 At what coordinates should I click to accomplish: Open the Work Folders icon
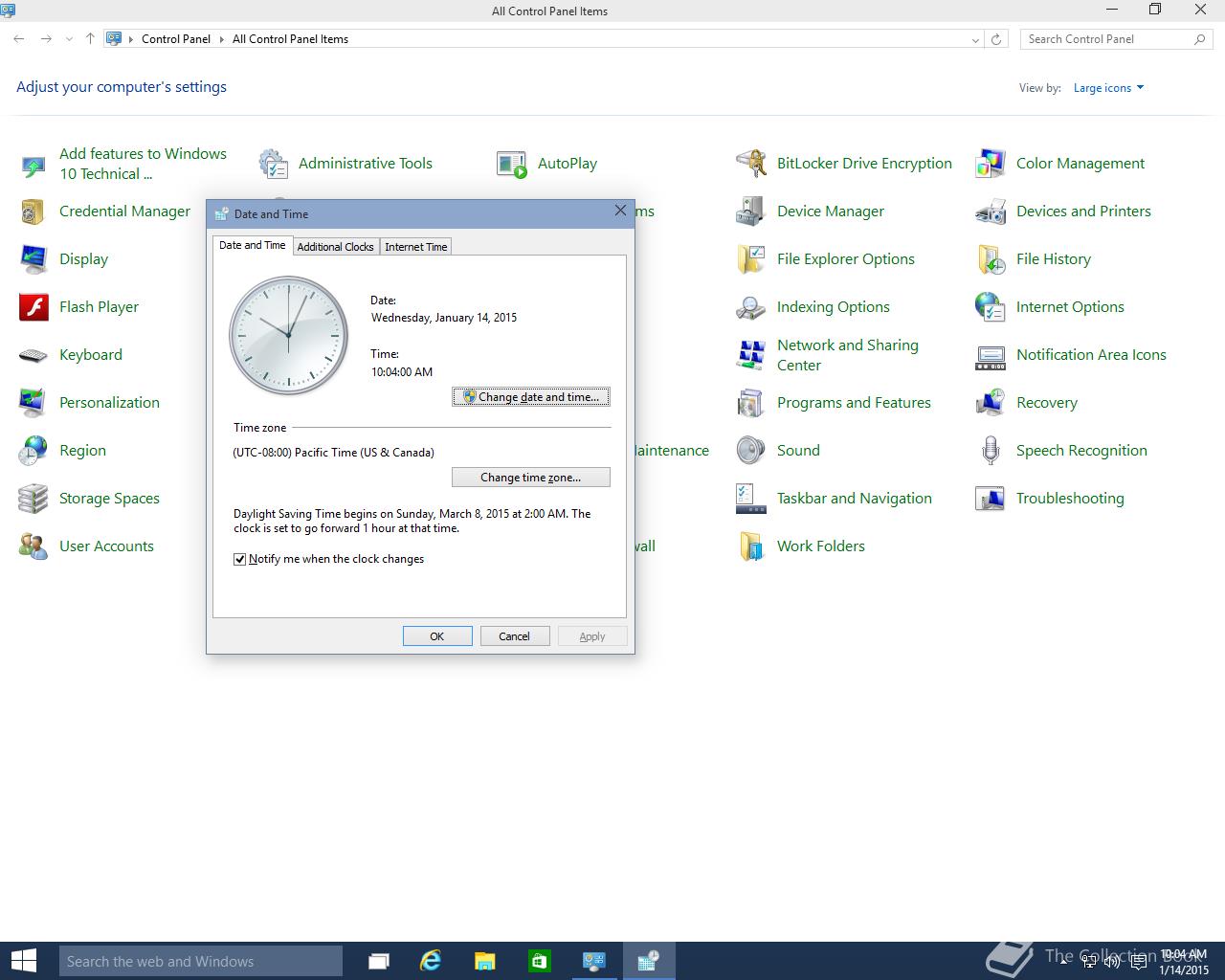point(751,546)
